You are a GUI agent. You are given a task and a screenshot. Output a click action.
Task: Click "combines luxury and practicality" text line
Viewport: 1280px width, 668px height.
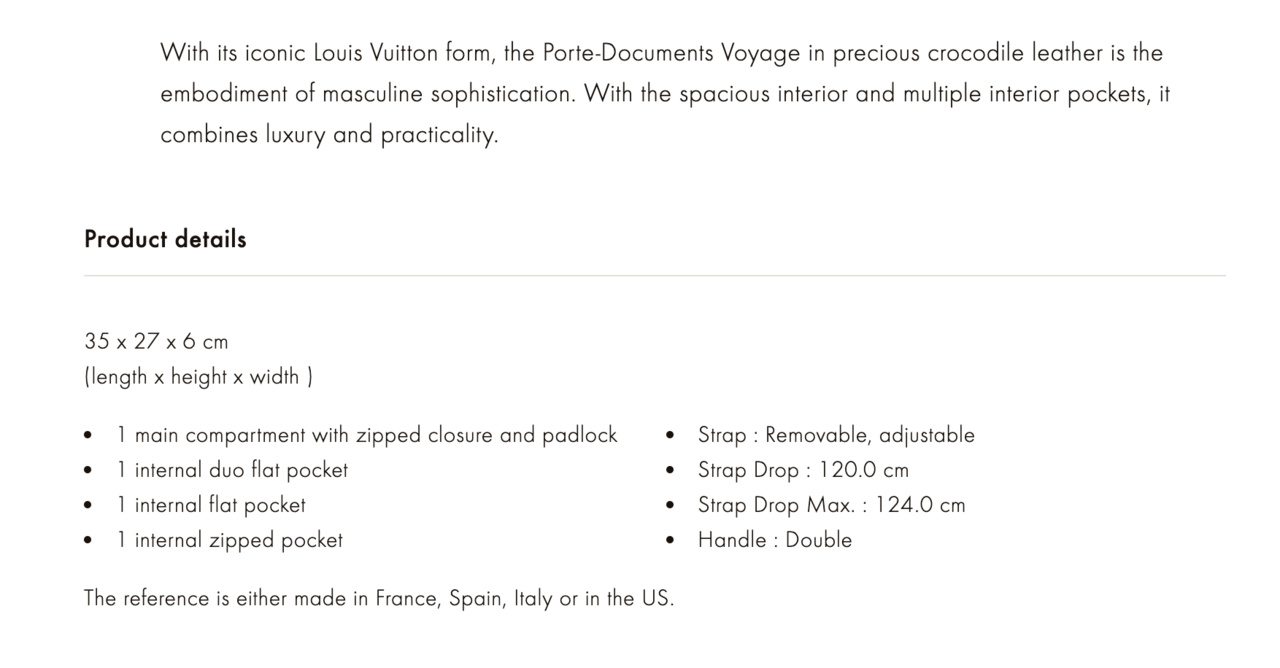tap(329, 134)
